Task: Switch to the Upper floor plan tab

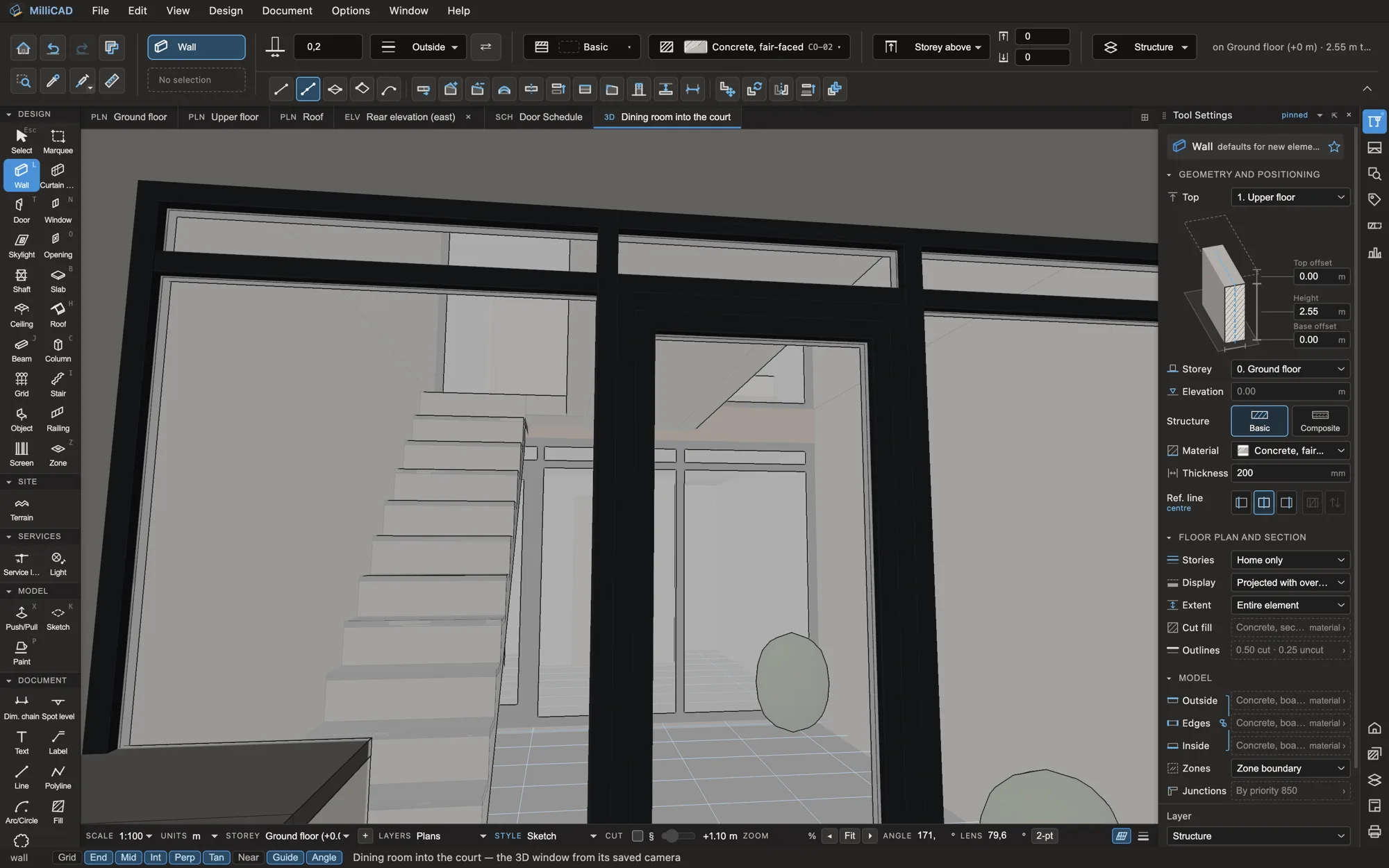Action: pyautogui.click(x=223, y=117)
